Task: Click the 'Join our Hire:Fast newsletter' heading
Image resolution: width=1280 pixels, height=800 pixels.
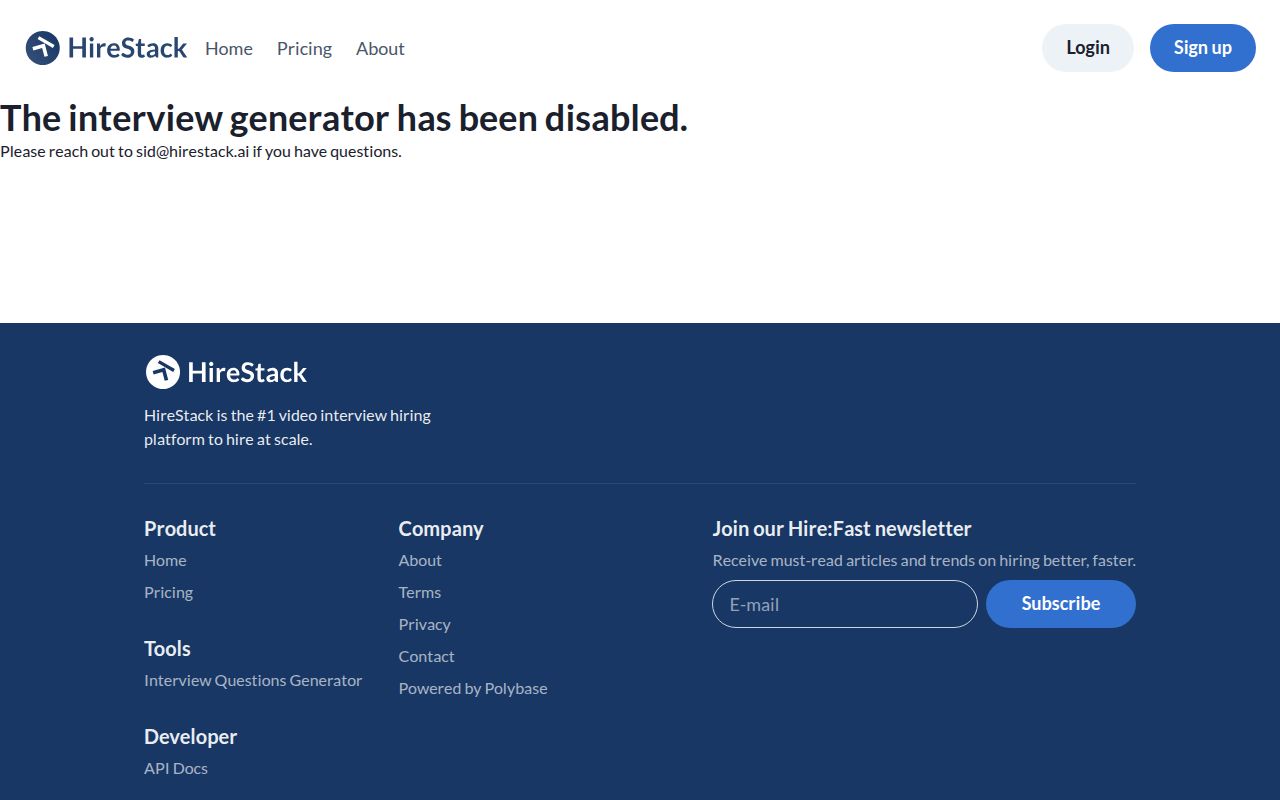Action: pos(842,528)
